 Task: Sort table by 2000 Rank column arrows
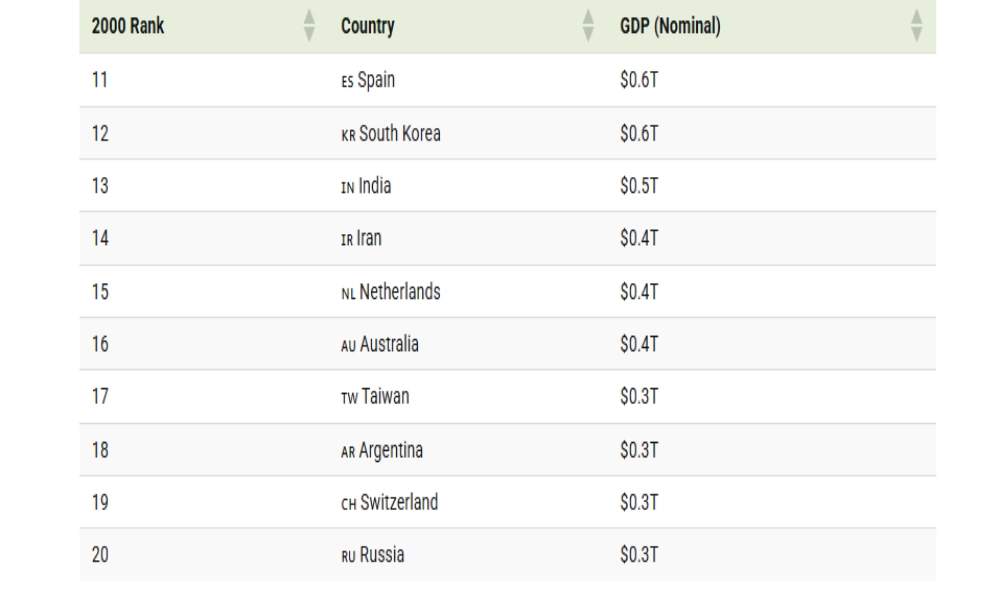309,27
